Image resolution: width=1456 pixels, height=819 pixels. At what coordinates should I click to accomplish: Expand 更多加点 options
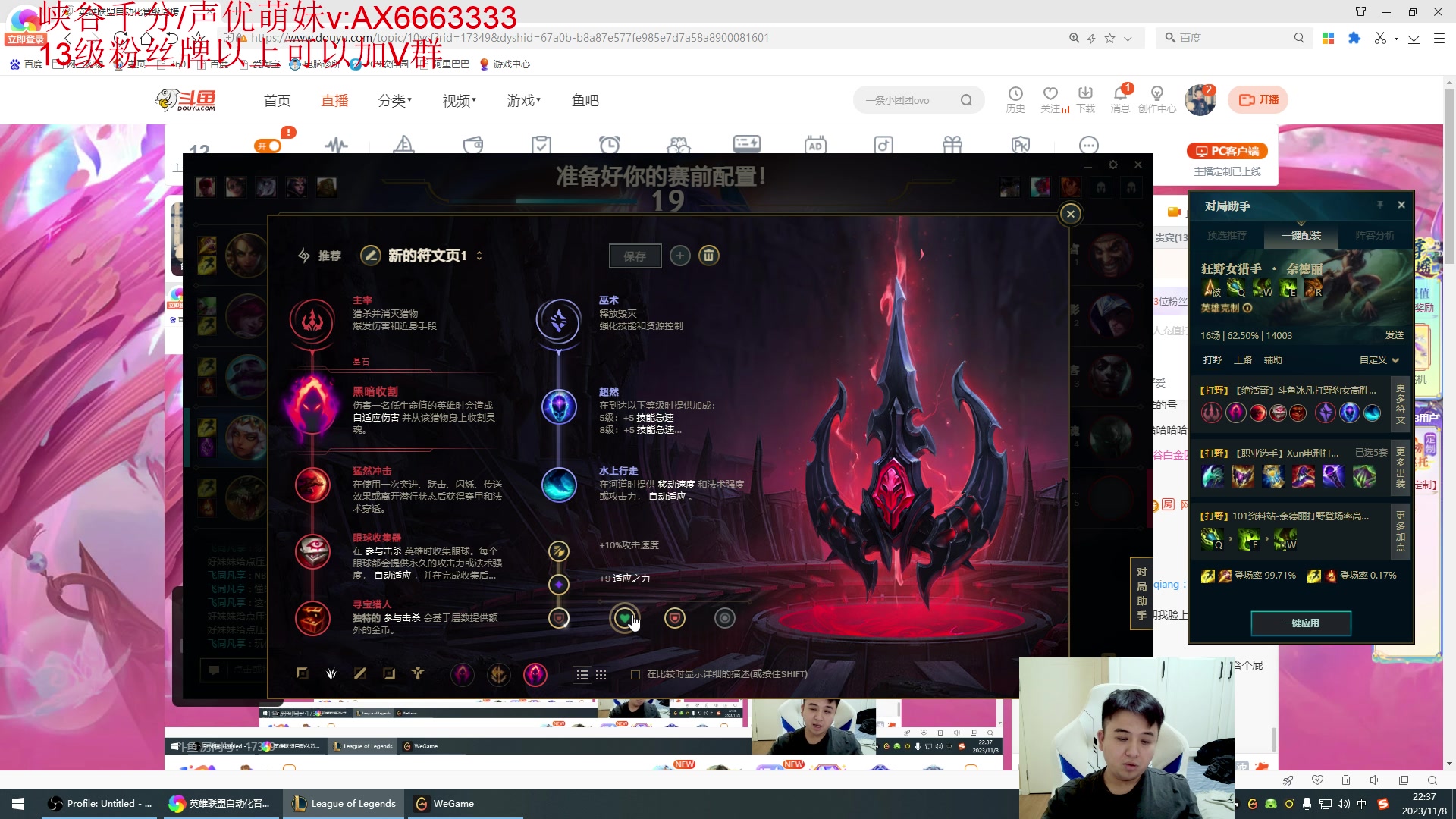click(x=1401, y=531)
